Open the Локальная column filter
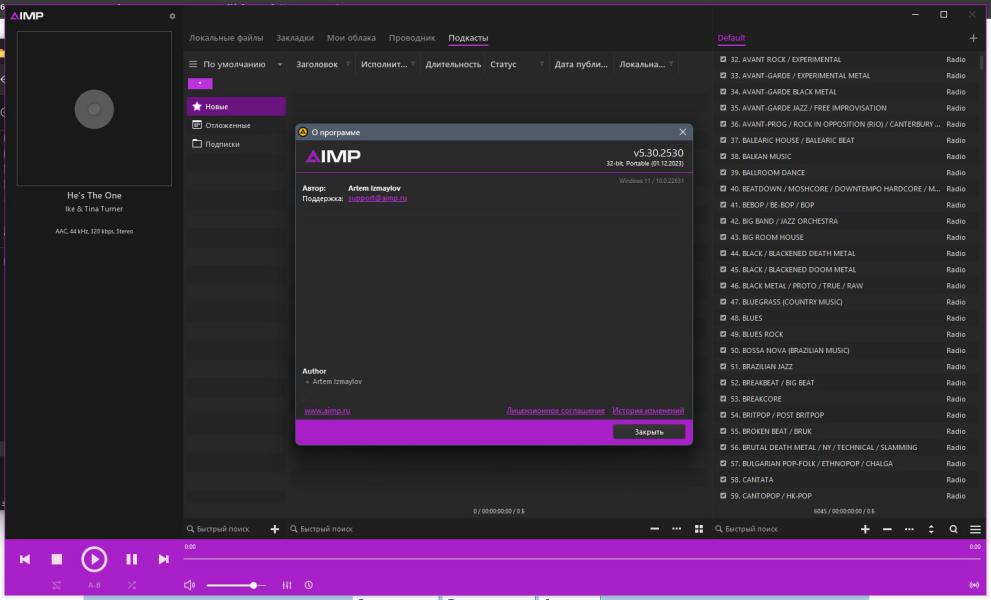 pos(671,64)
